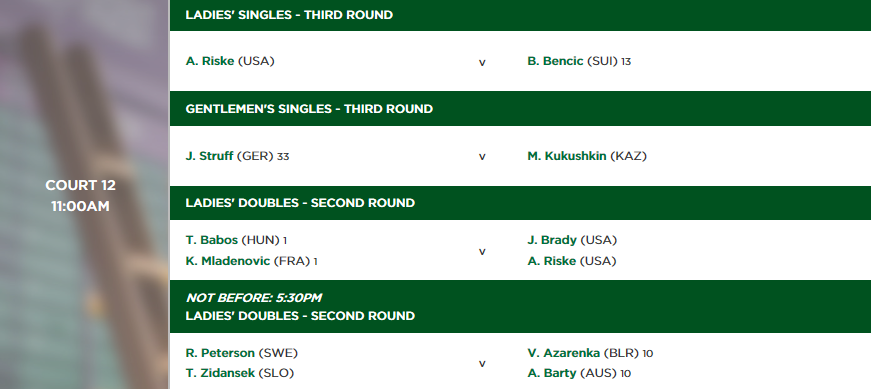Screen dimensions: 871x389
Task: Select V. Azarenka player name
Action: tap(563, 353)
